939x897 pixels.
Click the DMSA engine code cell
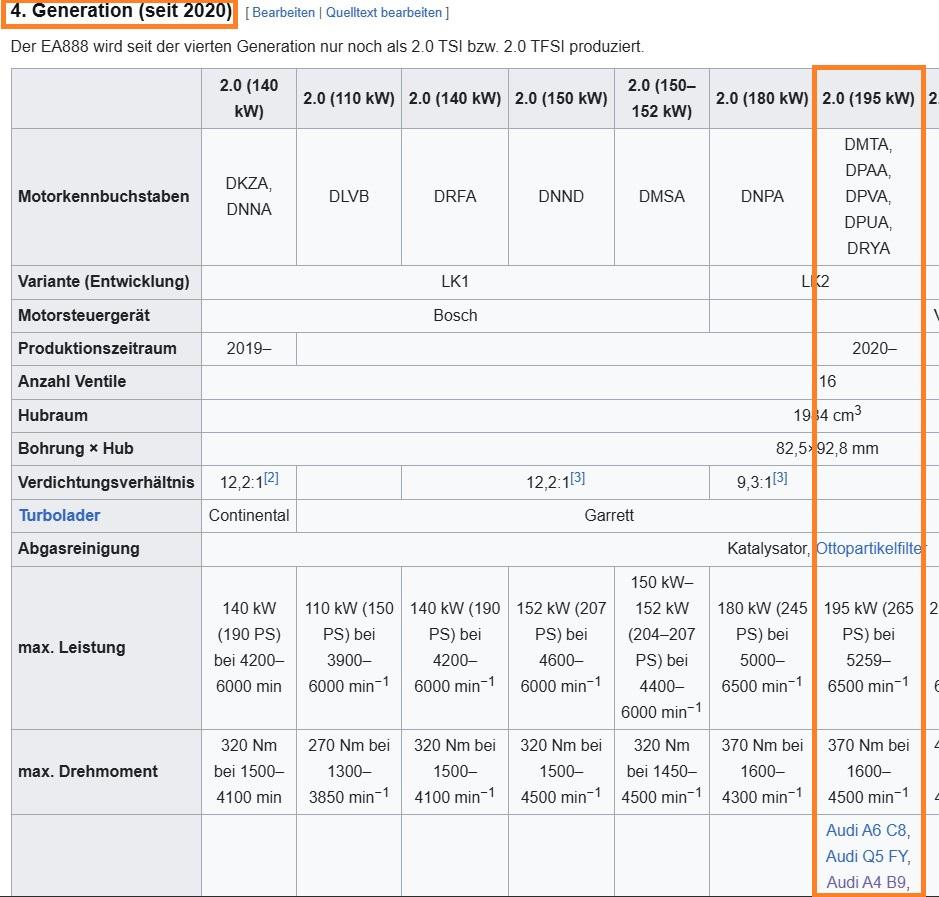pyautogui.click(x=662, y=196)
